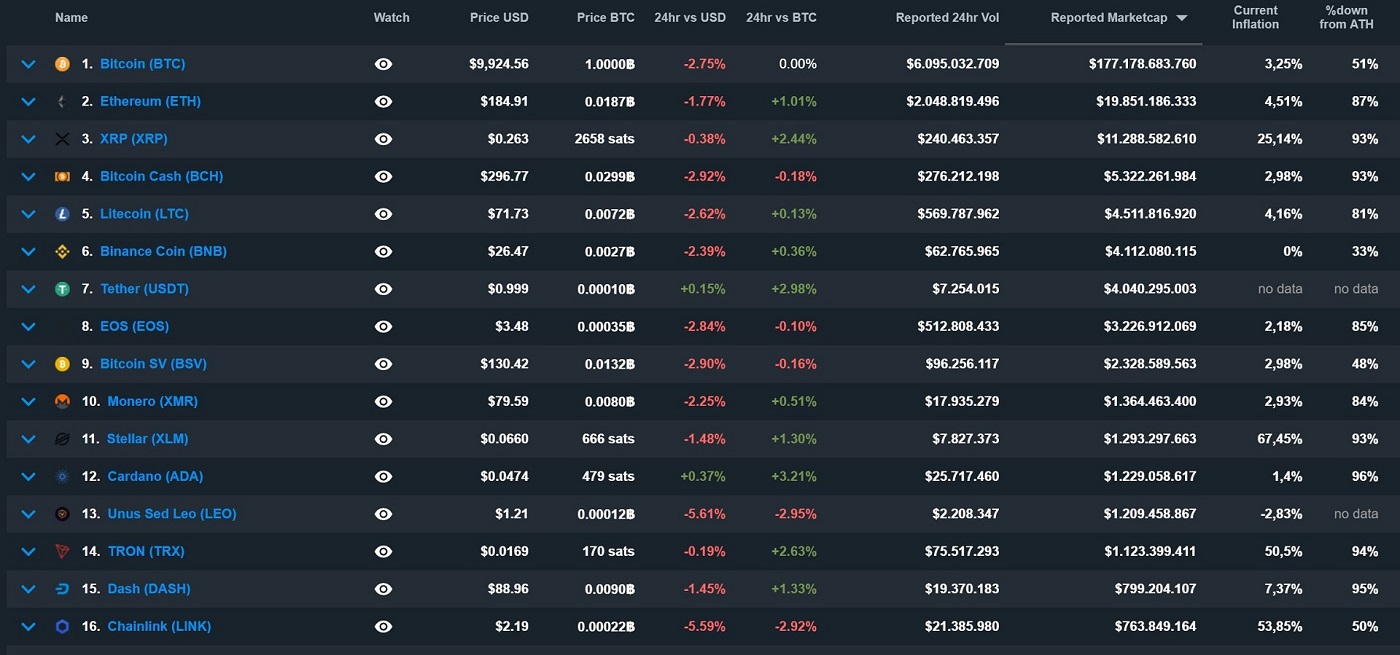This screenshot has width=1400, height=655.
Task: Open the XRP (XRP) link
Action: coord(134,139)
